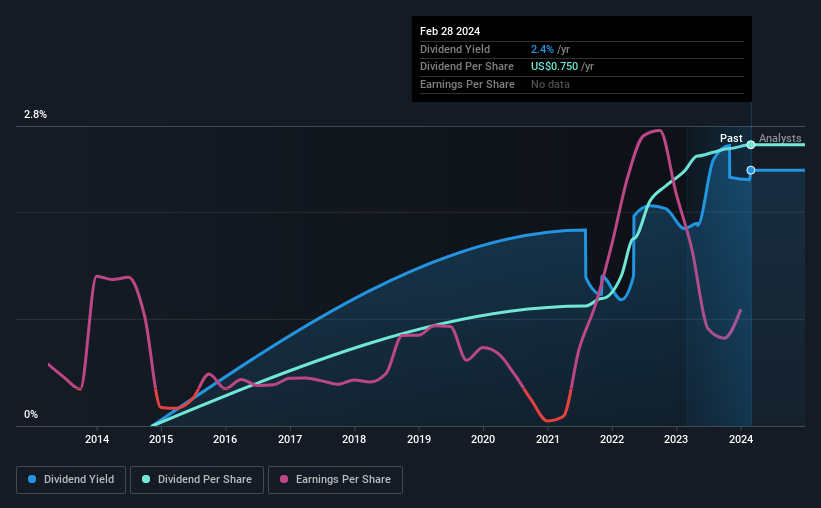Click the pink Earnings Per Share legend dot
Screen dimensions: 821x508
(284, 479)
